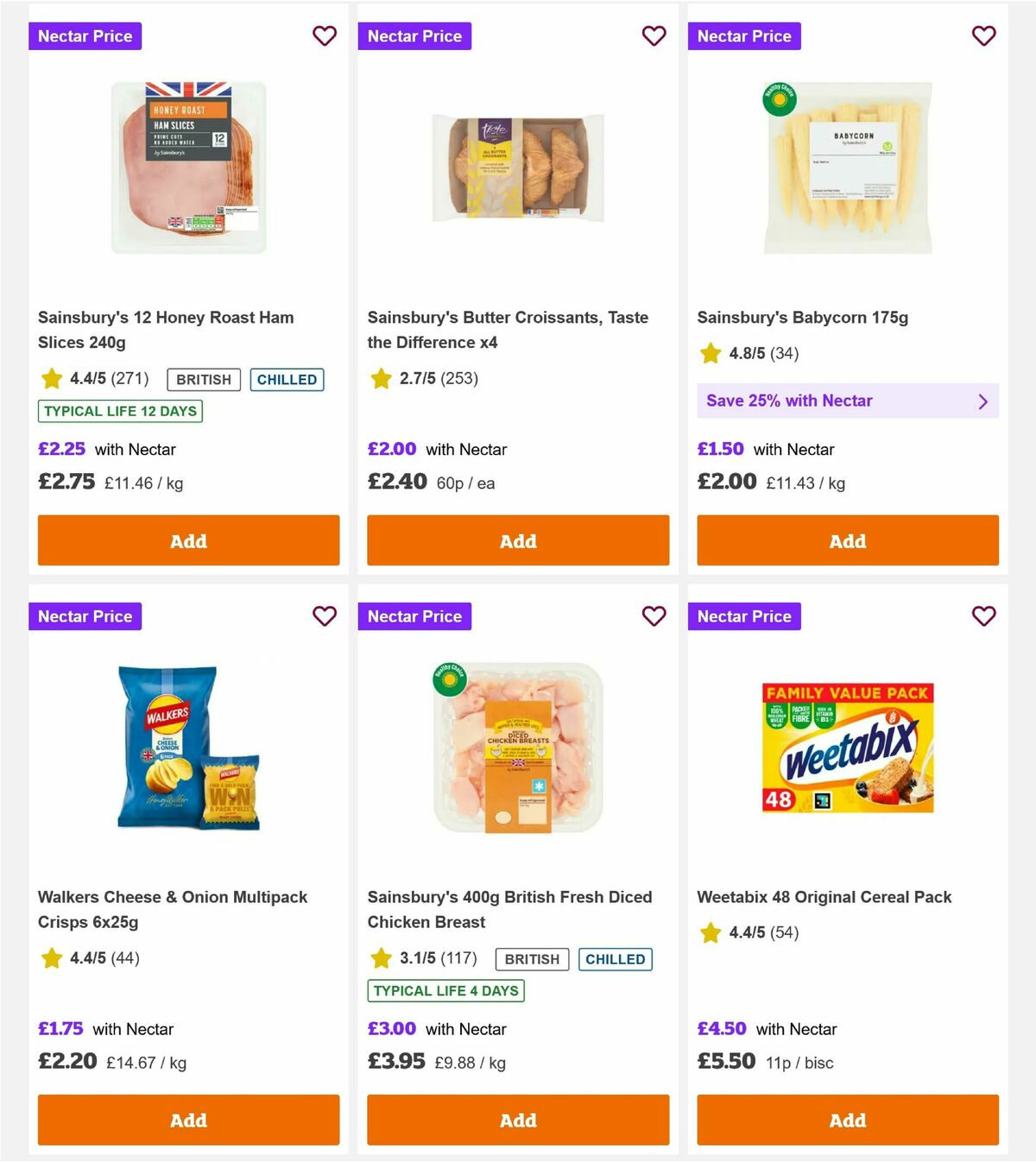The image size is (1036, 1162).
Task: Favourite the Butter Croissants product
Action: (x=654, y=36)
